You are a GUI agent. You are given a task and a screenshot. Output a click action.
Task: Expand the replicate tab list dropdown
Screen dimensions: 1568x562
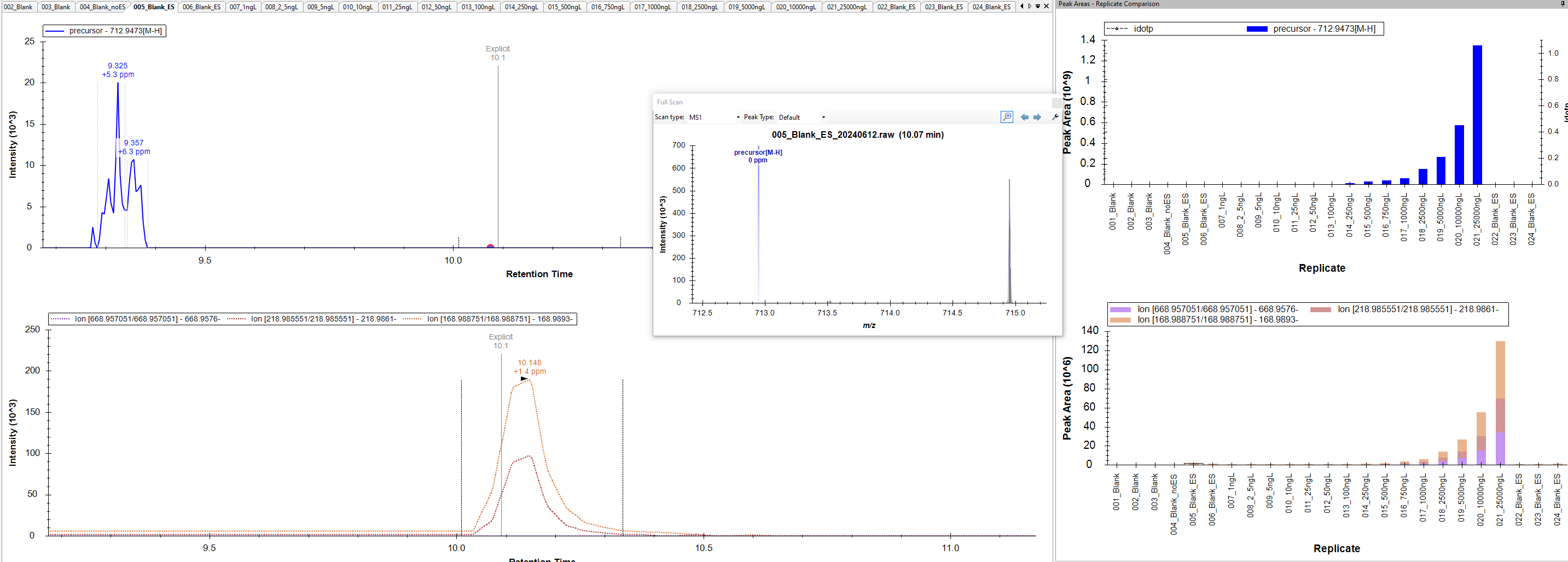(1038, 6)
